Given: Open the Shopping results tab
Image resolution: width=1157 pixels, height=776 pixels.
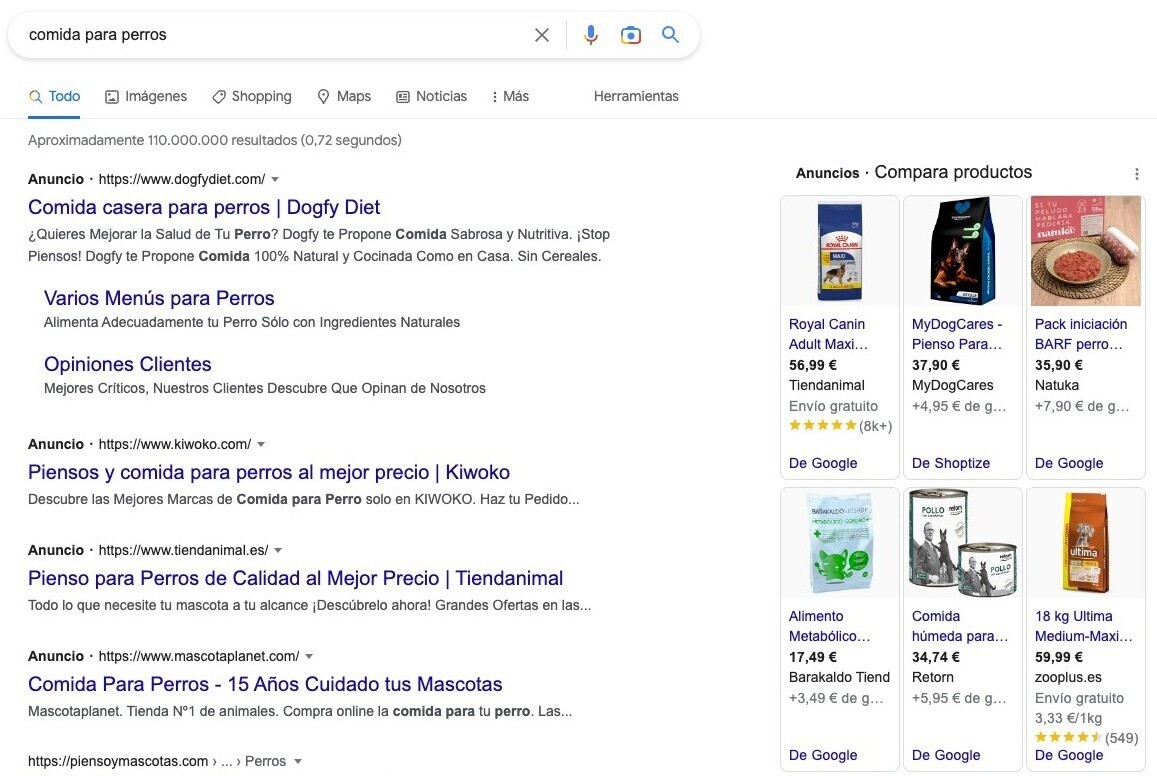Looking at the screenshot, I should pyautogui.click(x=252, y=97).
